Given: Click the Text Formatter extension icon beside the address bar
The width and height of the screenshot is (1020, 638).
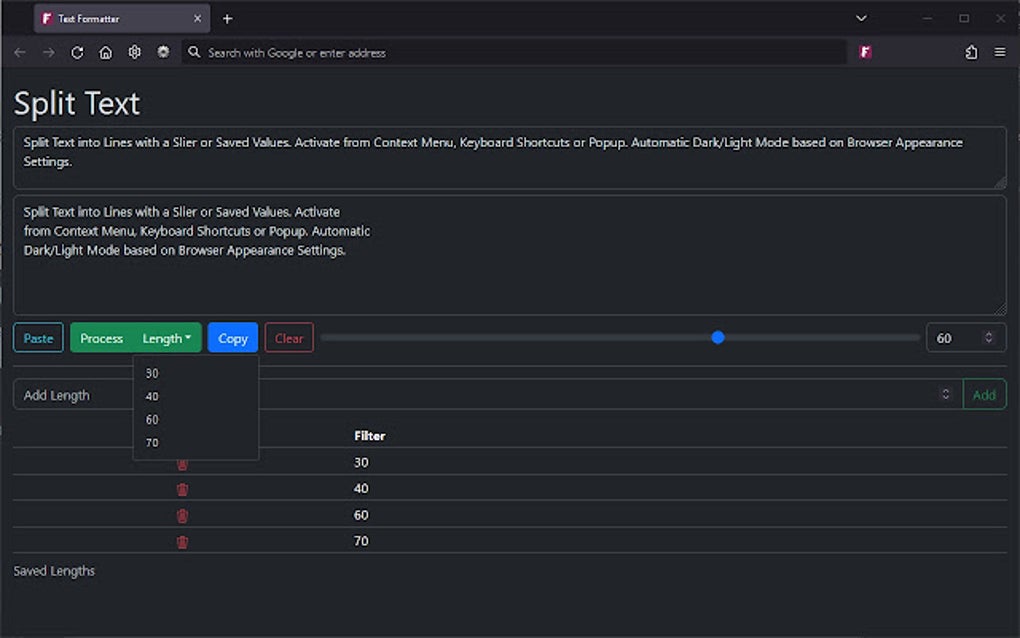Looking at the screenshot, I should coord(865,52).
